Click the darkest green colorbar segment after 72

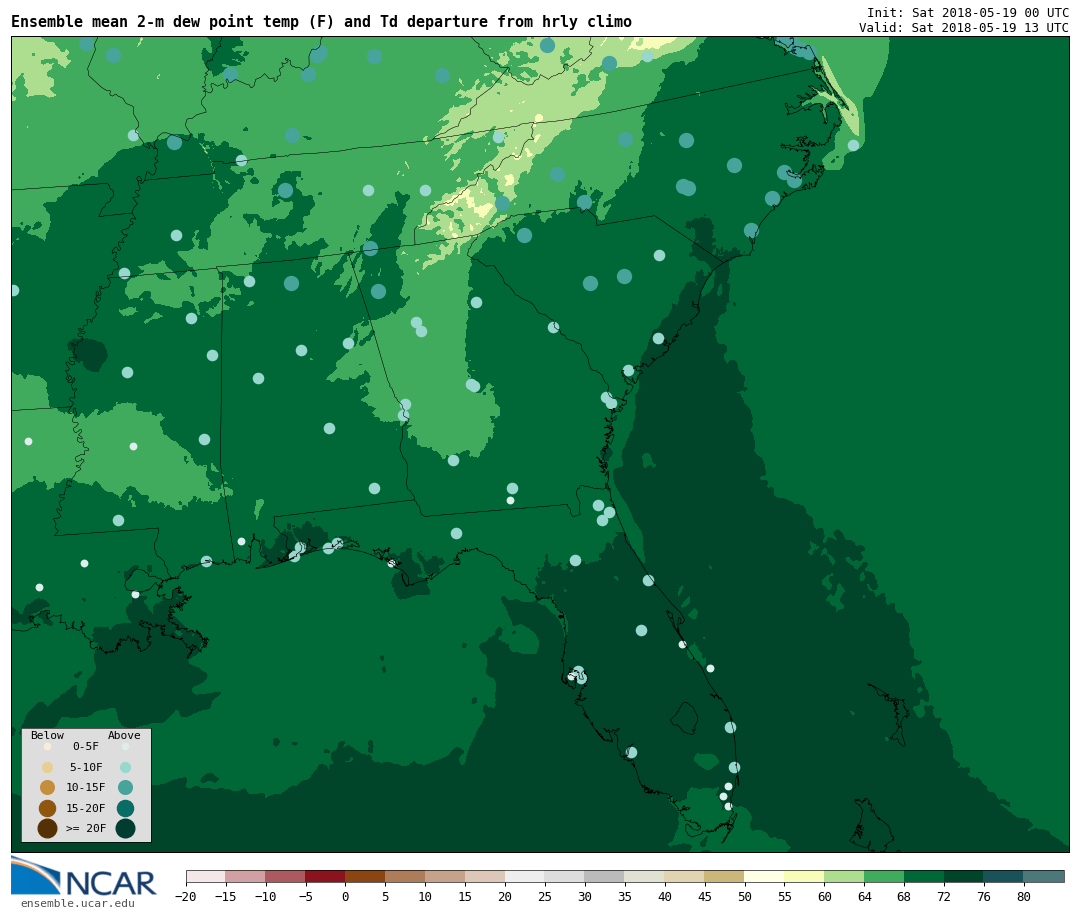coord(964,876)
